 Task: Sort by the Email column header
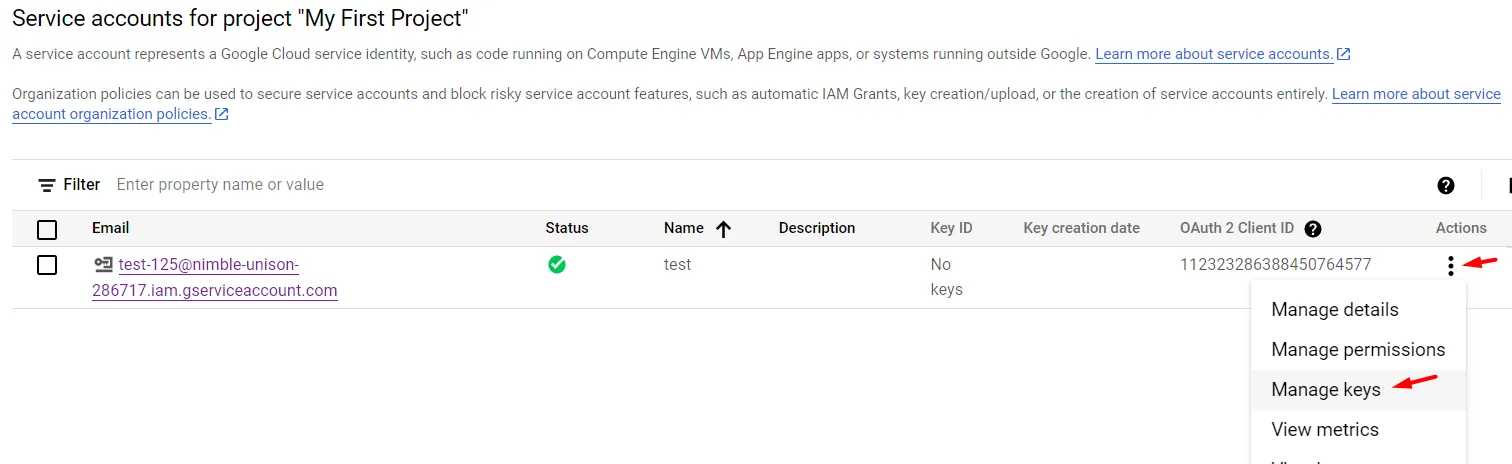coord(110,228)
